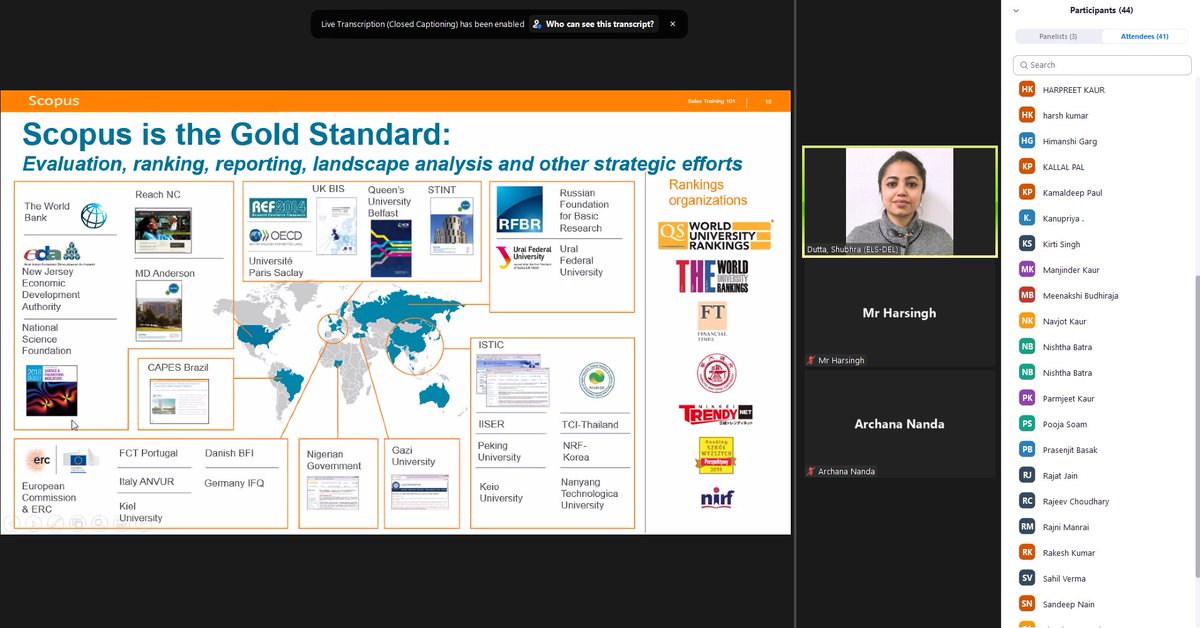Viewport: 1200px width, 628px height.
Task: Click the RFBR logo on the slide
Action: (x=520, y=211)
